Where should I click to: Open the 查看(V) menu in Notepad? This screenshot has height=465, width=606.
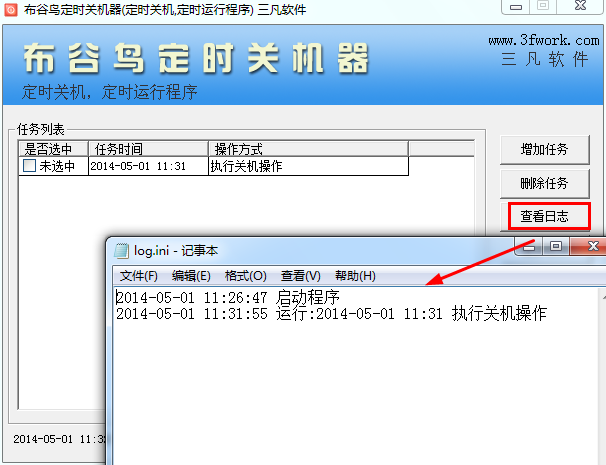point(300,276)
